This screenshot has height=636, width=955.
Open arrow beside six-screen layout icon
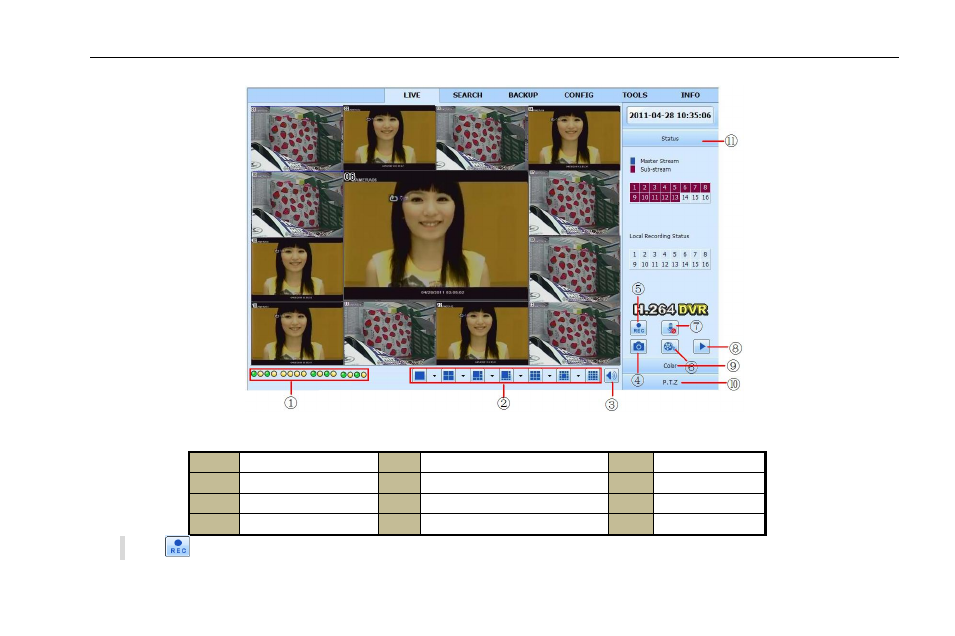pos(492,376)
